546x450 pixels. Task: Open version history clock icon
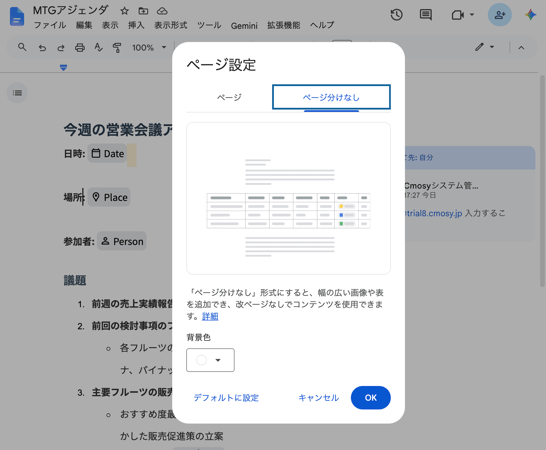[x=397, y=15]
